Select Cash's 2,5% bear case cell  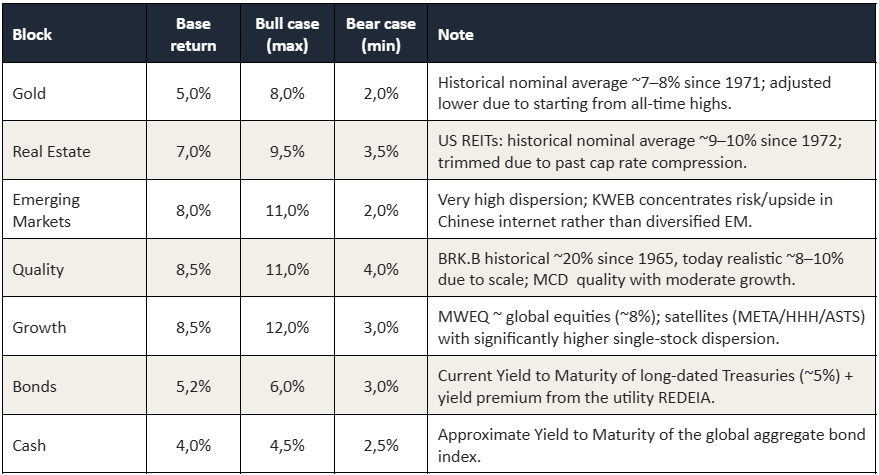(381, 444)
